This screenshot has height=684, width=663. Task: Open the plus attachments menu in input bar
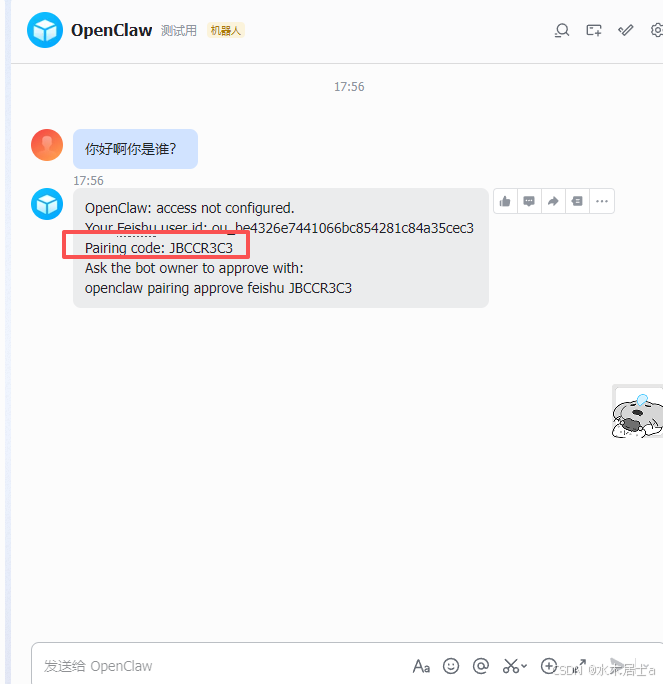tap(549, 666)
